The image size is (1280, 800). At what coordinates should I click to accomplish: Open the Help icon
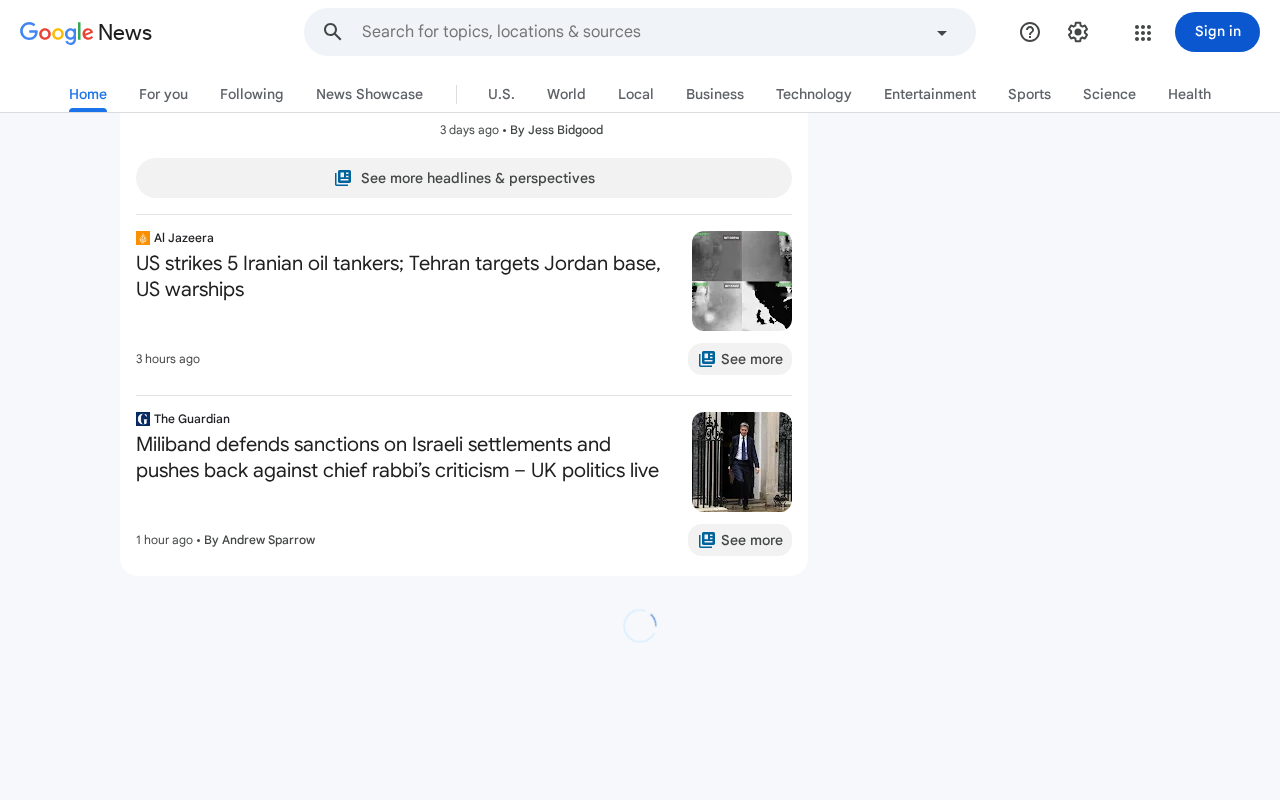tap(1030, 32)
